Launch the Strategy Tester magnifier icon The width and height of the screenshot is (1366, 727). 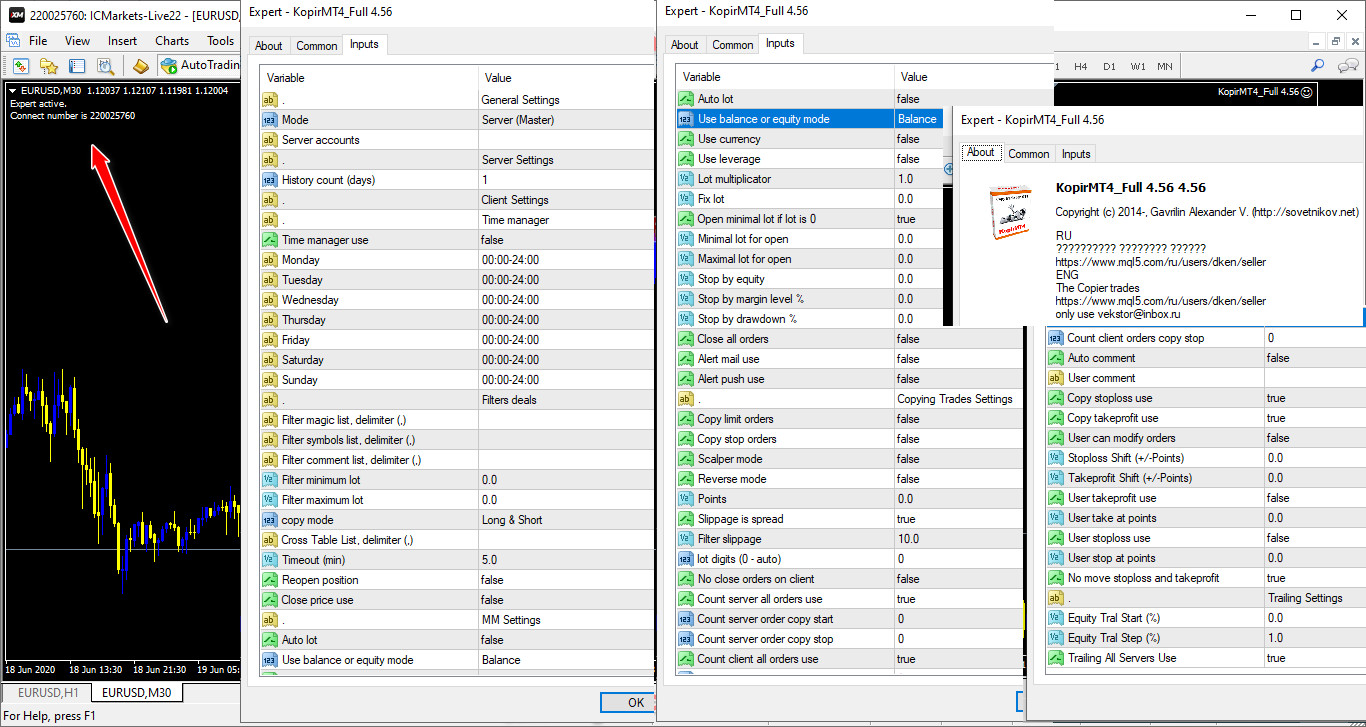click(x=105, y=66)
